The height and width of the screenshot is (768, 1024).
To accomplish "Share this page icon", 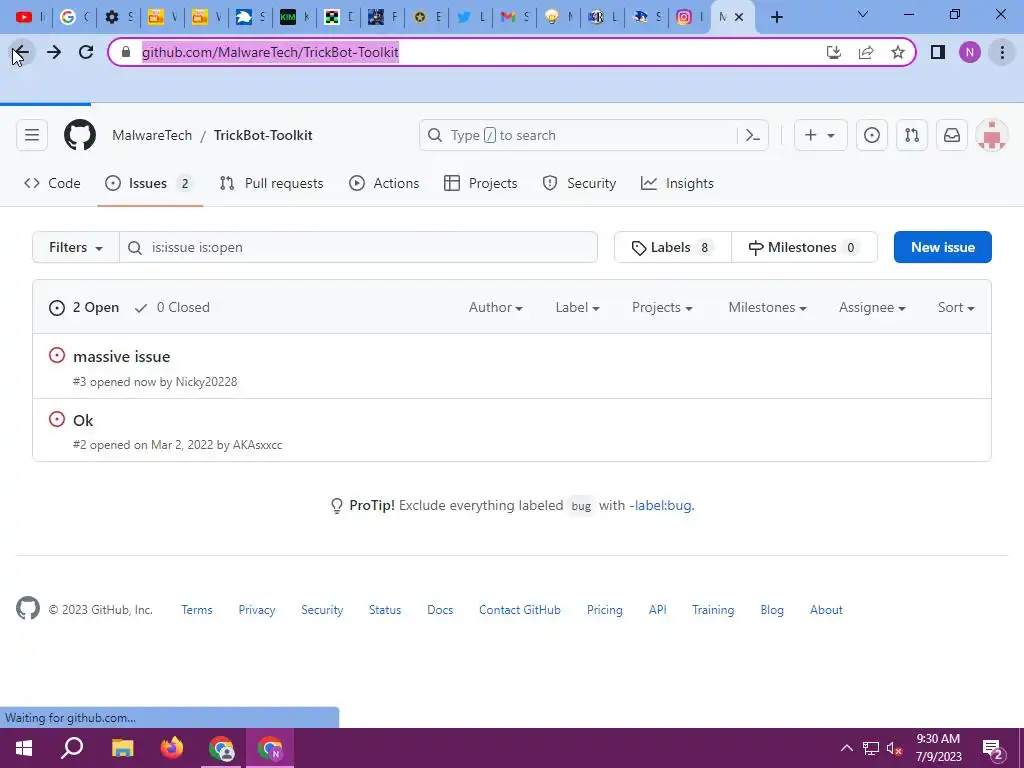I will [x=866, y=52].
